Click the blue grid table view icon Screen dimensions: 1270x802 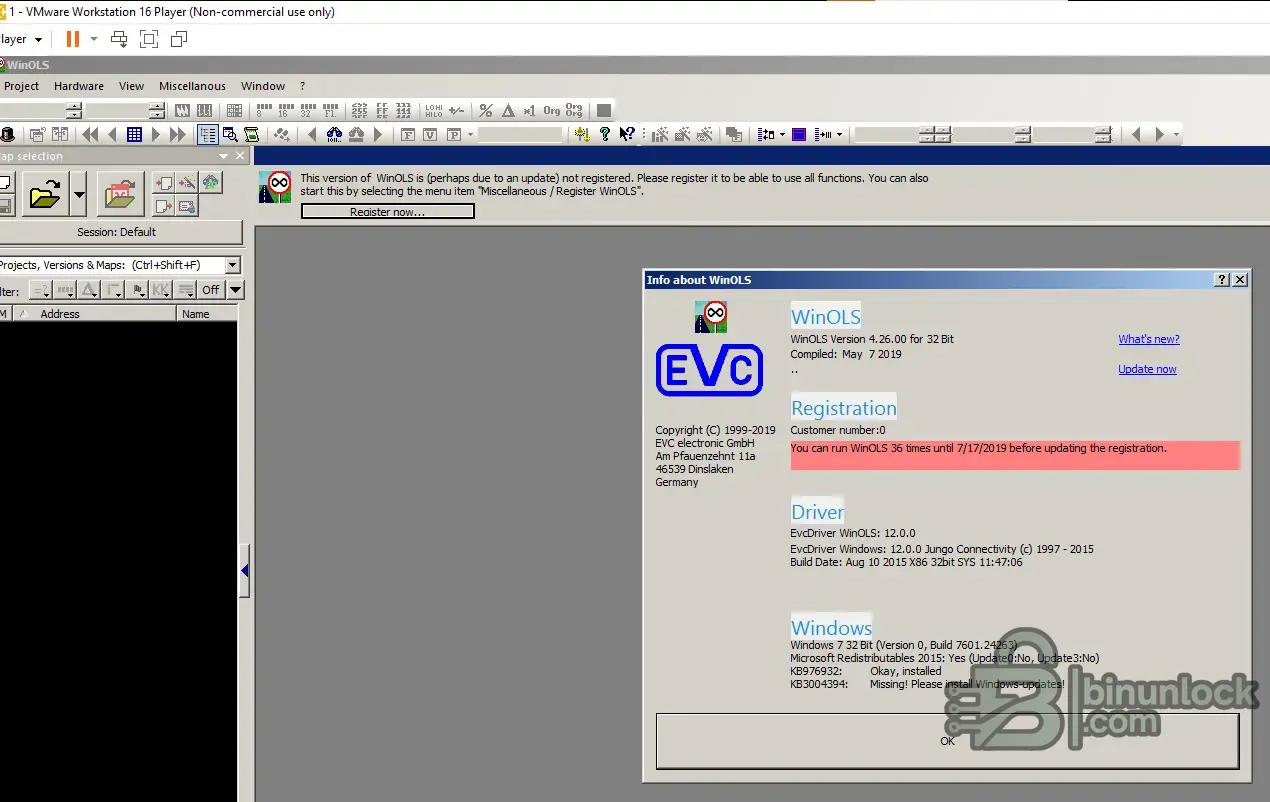[134, 134]
